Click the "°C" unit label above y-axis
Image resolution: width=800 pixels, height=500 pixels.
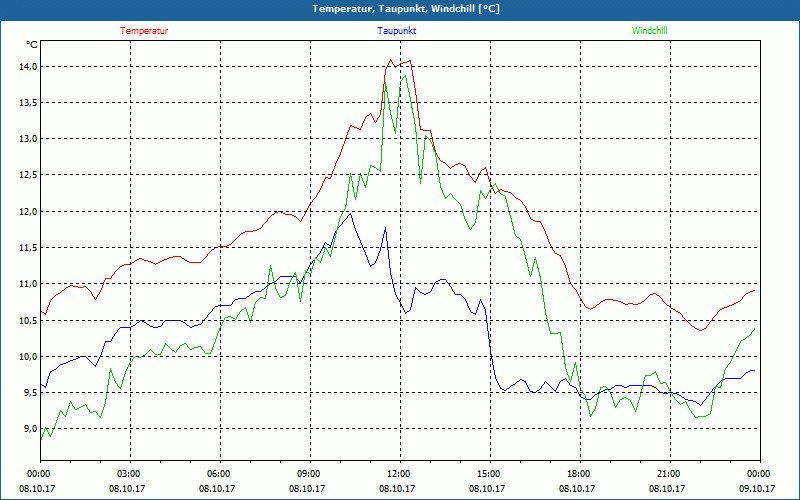tap(32, 44)
